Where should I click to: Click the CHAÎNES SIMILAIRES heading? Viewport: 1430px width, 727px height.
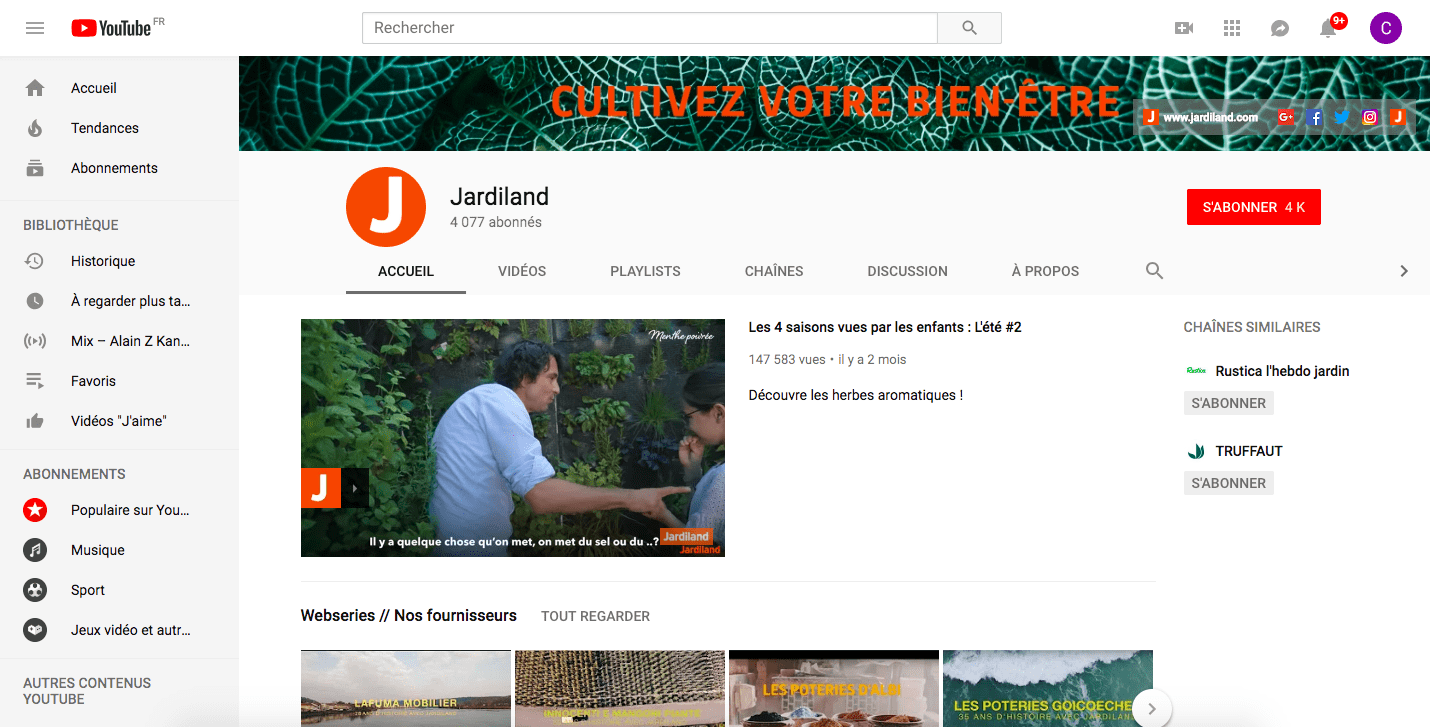[x=1252, y=327]
